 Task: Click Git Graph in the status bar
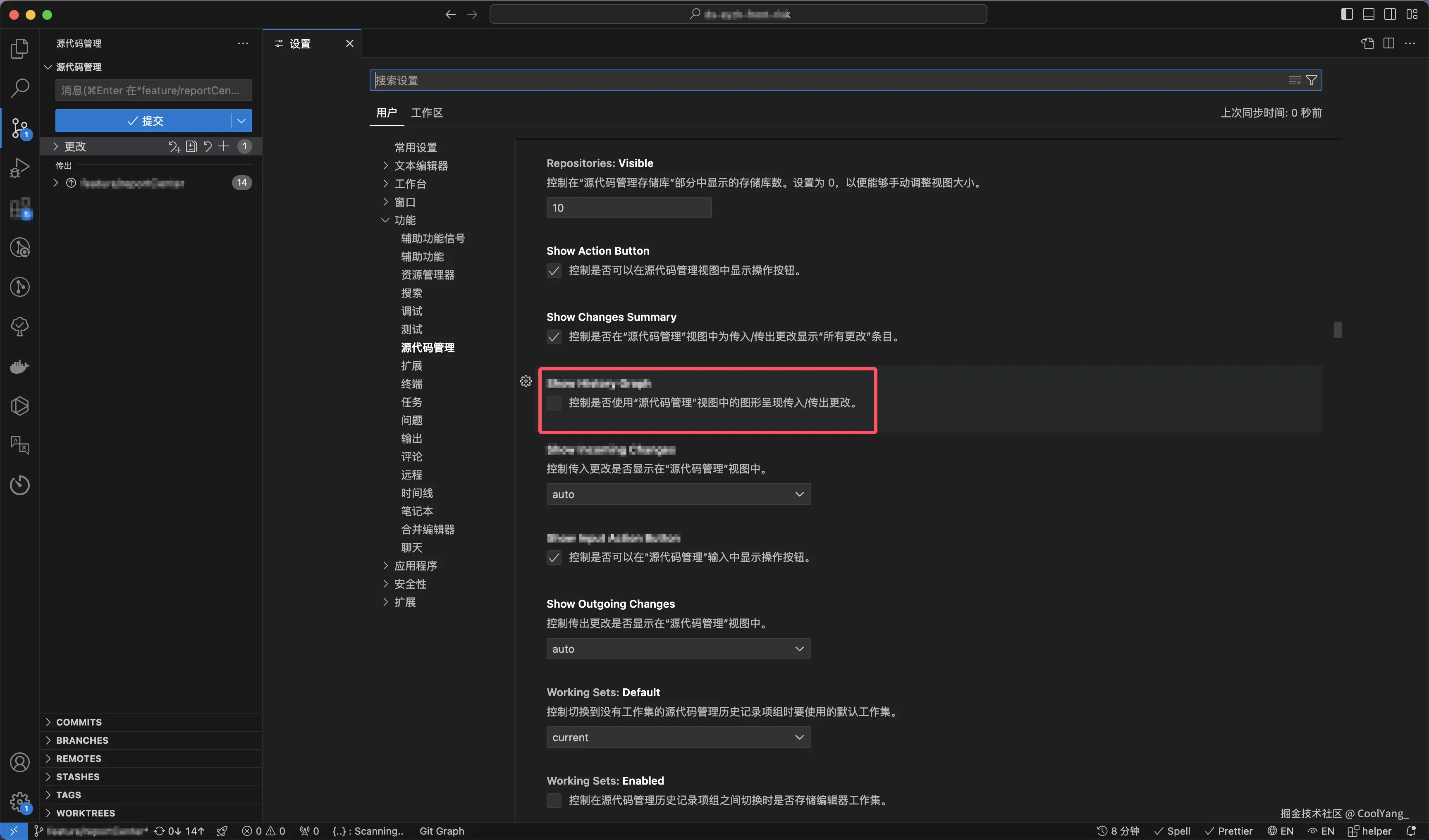coord(442,831)
